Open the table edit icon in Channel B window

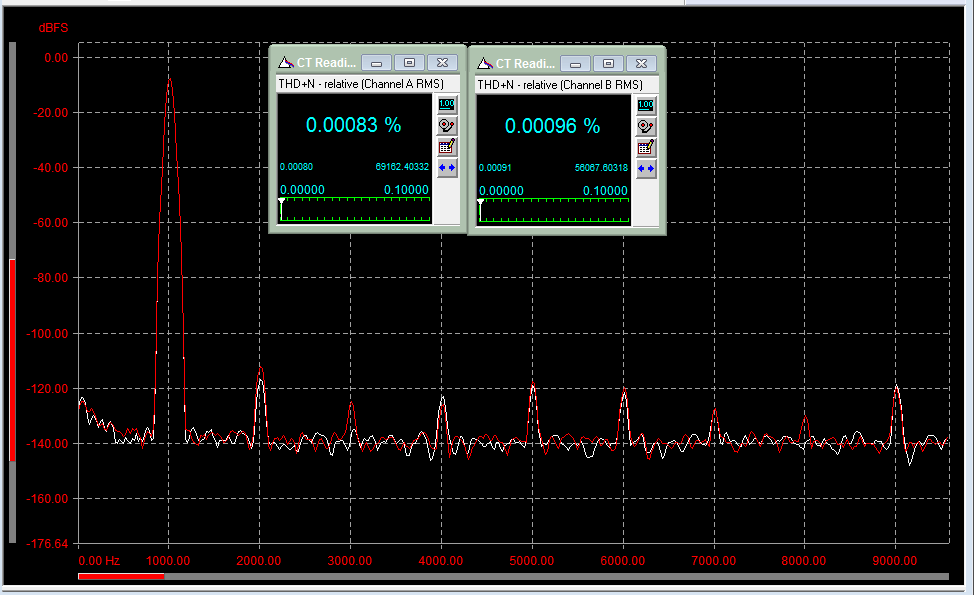point(646,148)
